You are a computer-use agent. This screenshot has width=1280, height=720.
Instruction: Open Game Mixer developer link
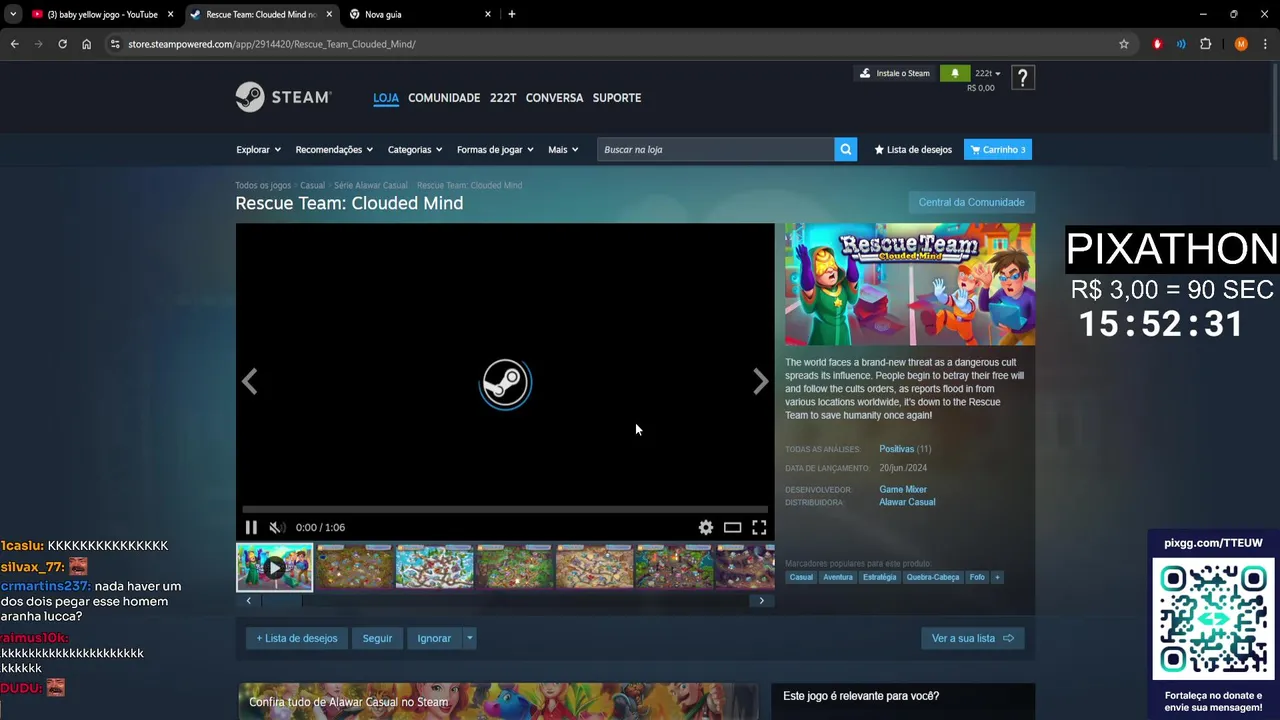(x=903, y=489)
